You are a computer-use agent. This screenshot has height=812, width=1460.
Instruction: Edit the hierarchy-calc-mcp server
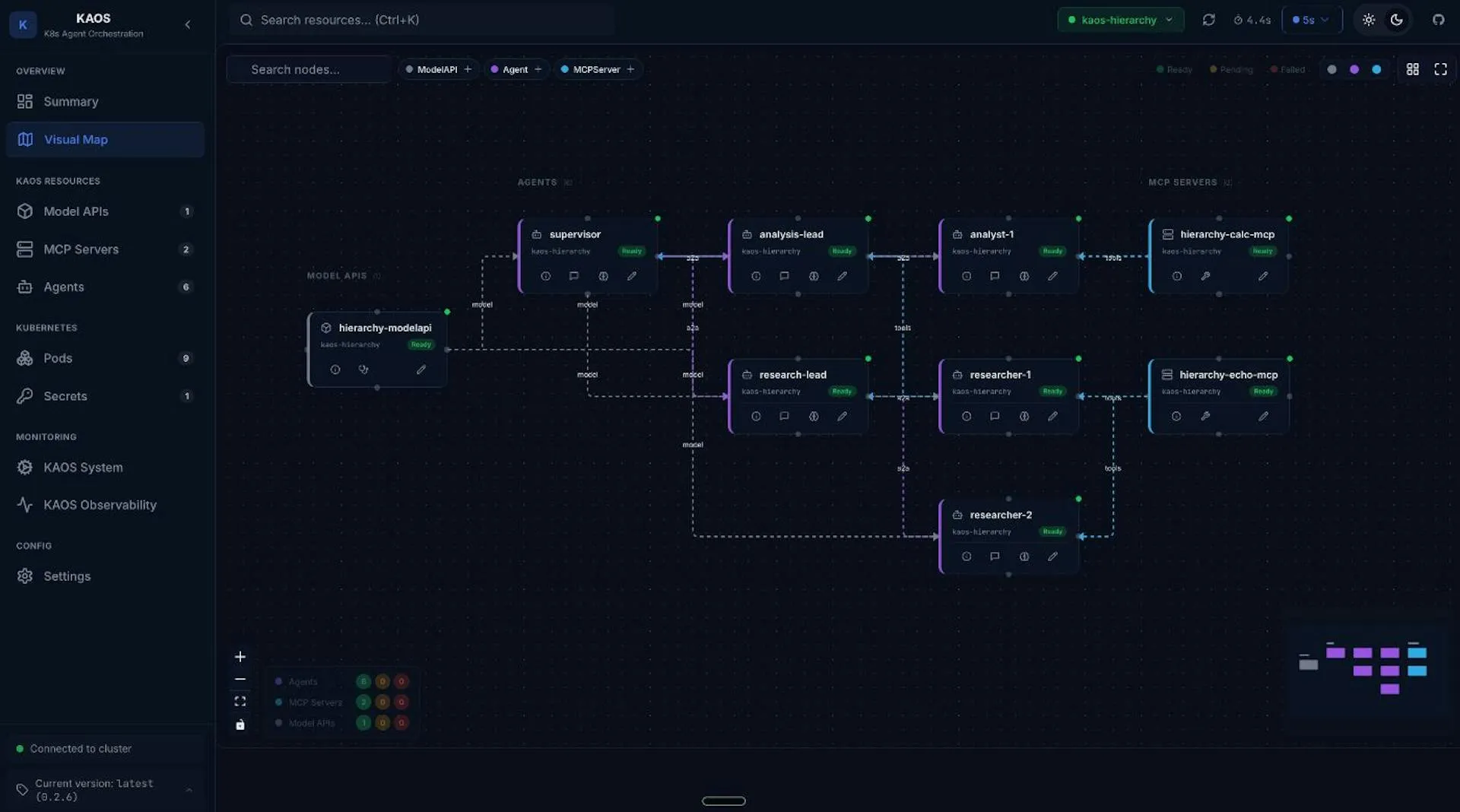1263,276
